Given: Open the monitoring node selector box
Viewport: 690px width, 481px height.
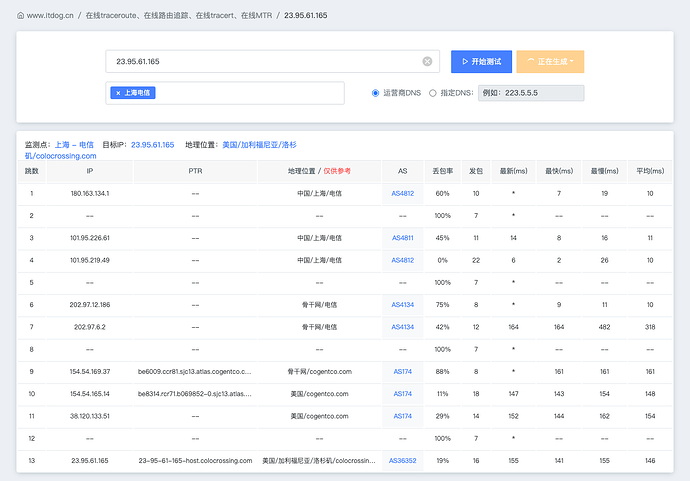Looking at the screenshot, I should coord(225,93).
